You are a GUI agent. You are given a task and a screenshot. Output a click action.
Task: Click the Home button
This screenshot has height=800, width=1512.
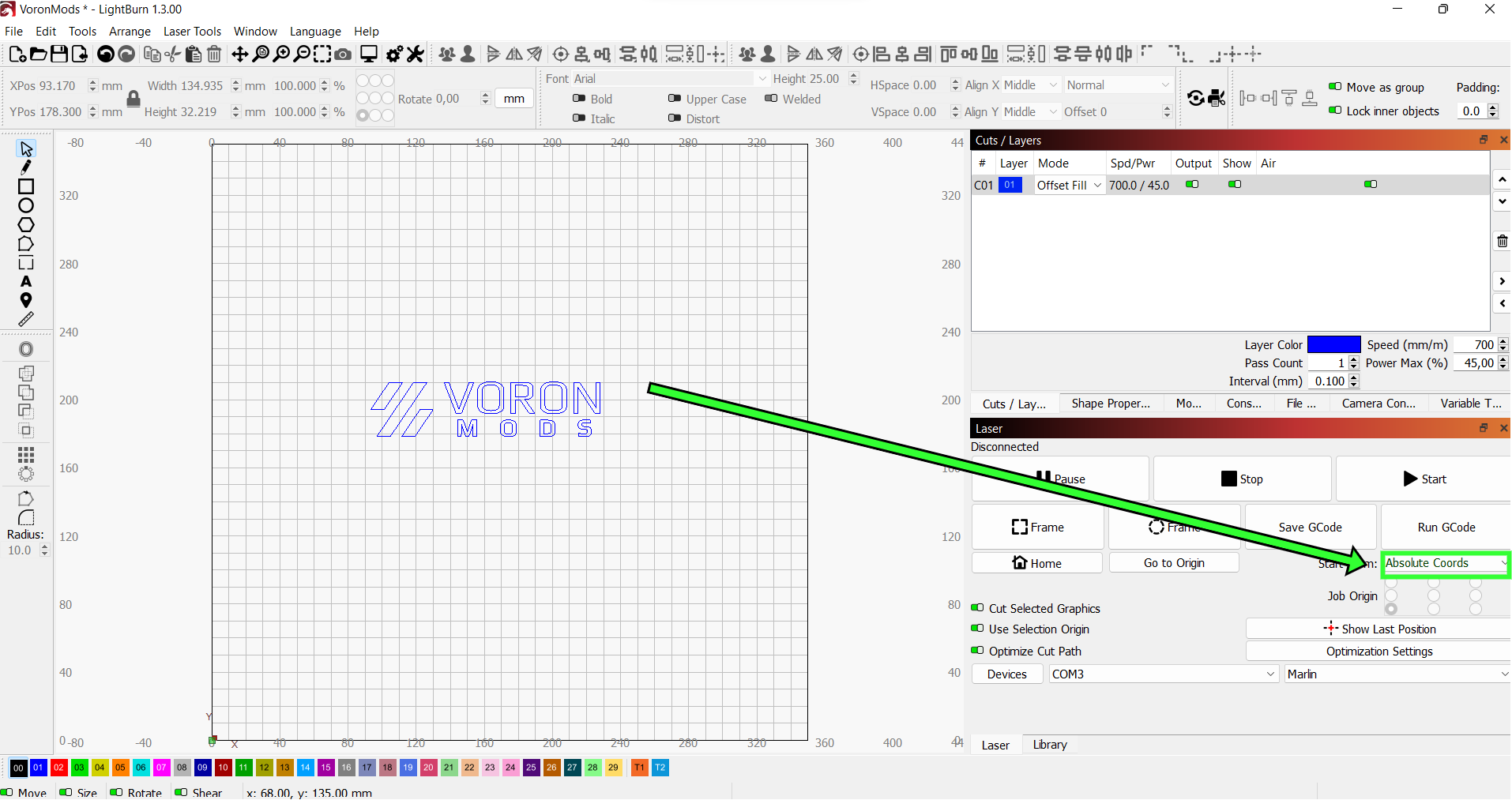[1036, 563]
